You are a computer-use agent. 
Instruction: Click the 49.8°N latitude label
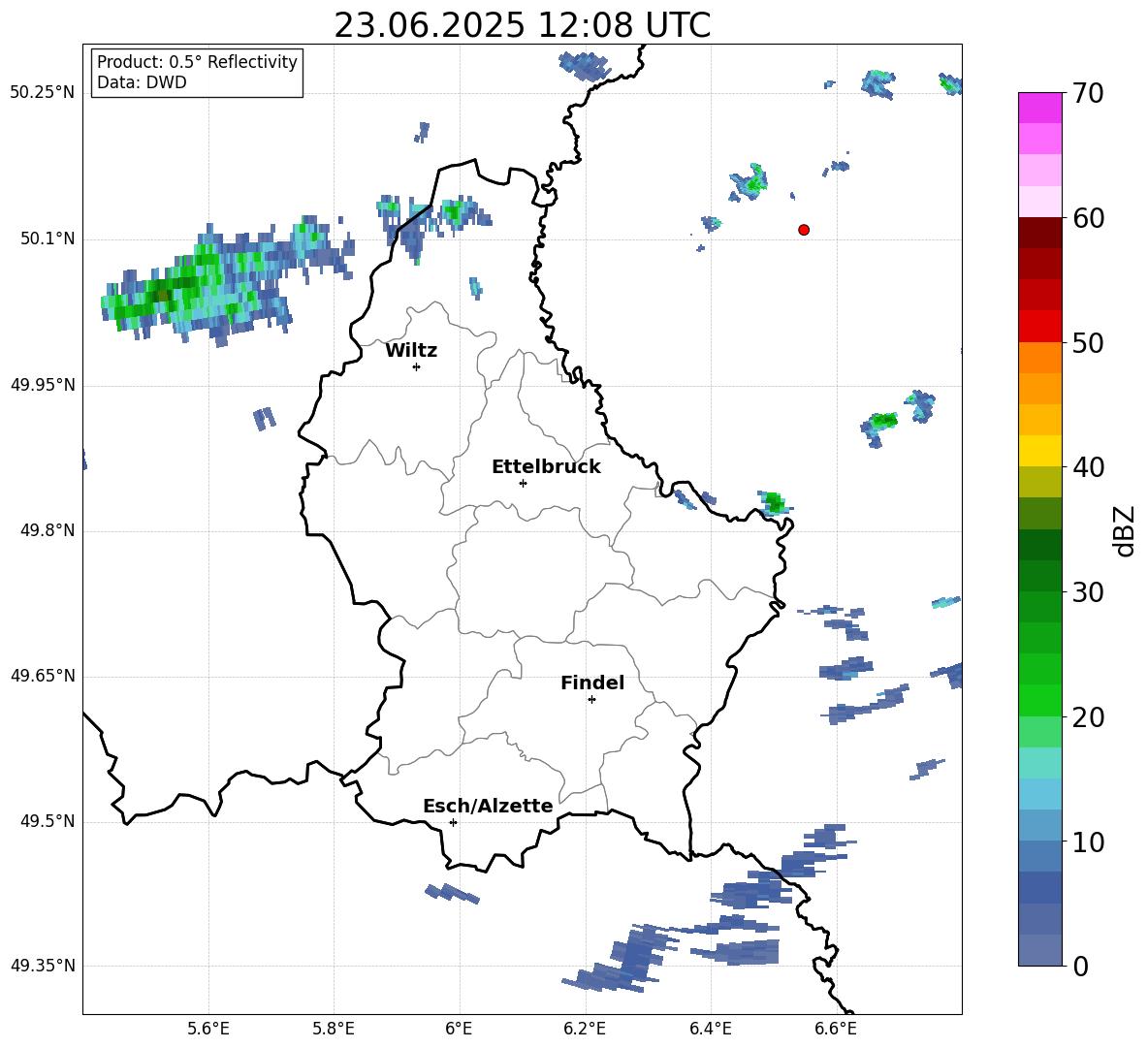point(48,530)
